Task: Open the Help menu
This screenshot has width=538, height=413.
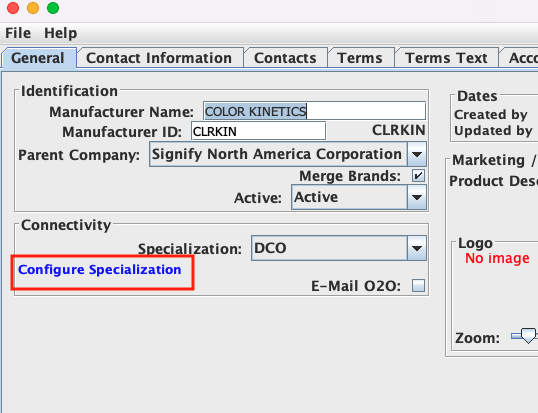Action: [x=61, y=33]
